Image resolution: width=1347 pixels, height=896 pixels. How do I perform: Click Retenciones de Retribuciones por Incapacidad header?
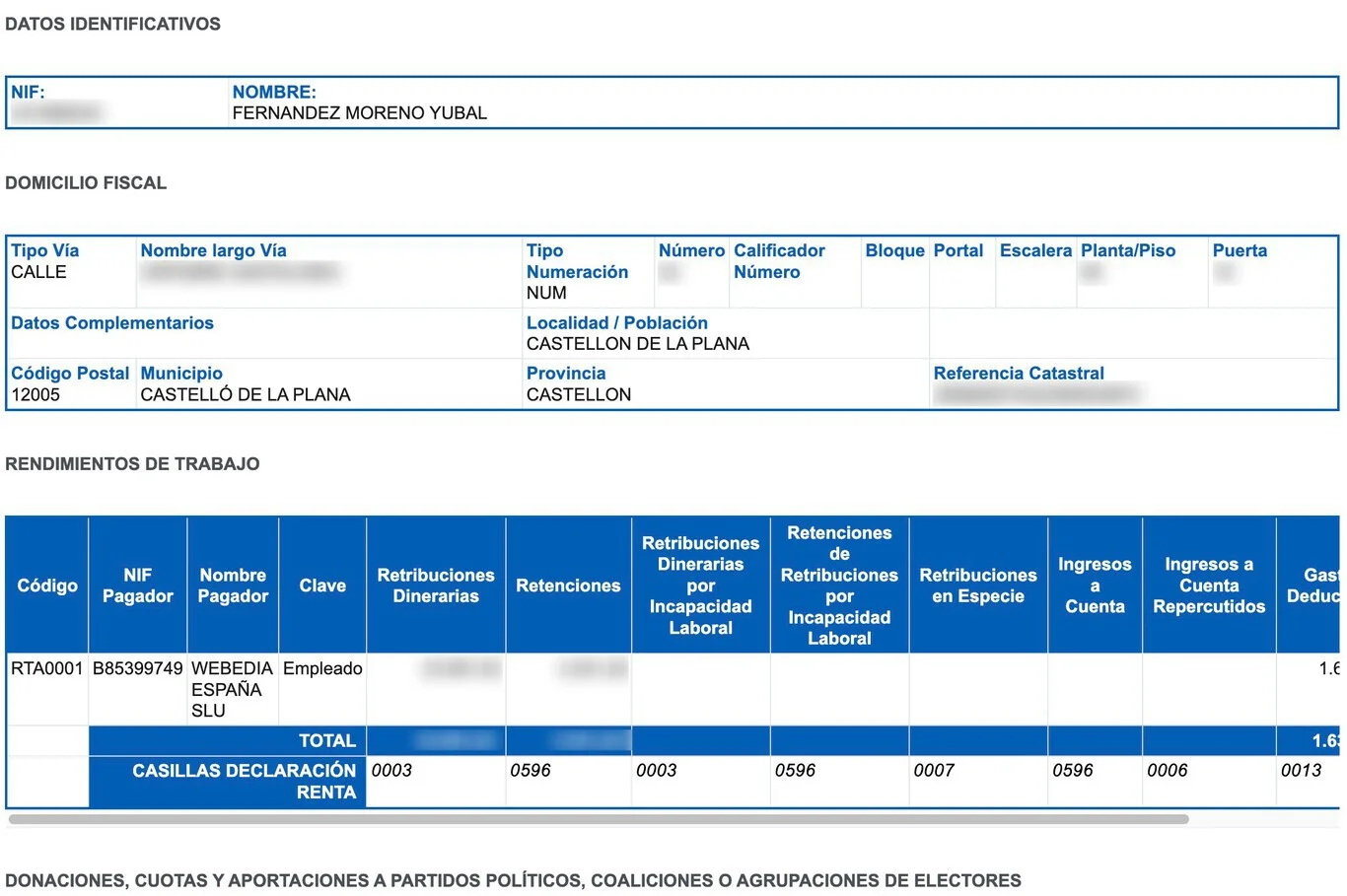click(x=839, y=586)
